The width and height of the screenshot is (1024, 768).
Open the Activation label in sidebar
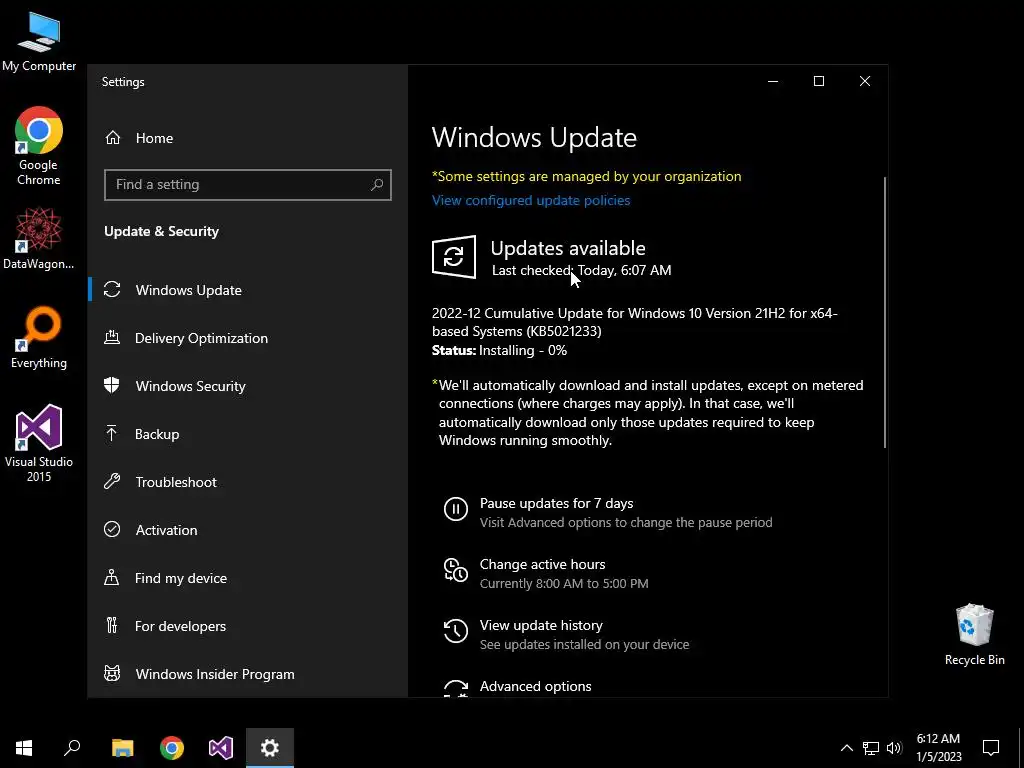[x=167, y=530]
